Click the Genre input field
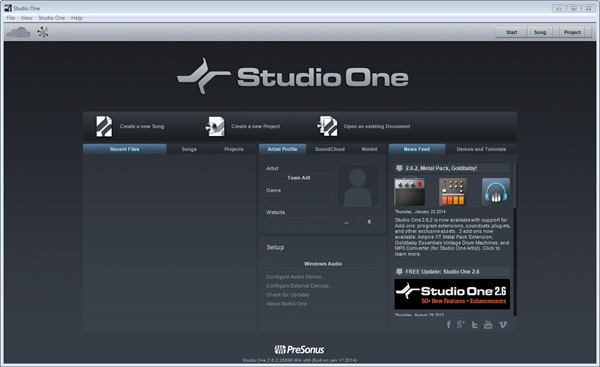600x367 pixels. click(x=299, y=199)
